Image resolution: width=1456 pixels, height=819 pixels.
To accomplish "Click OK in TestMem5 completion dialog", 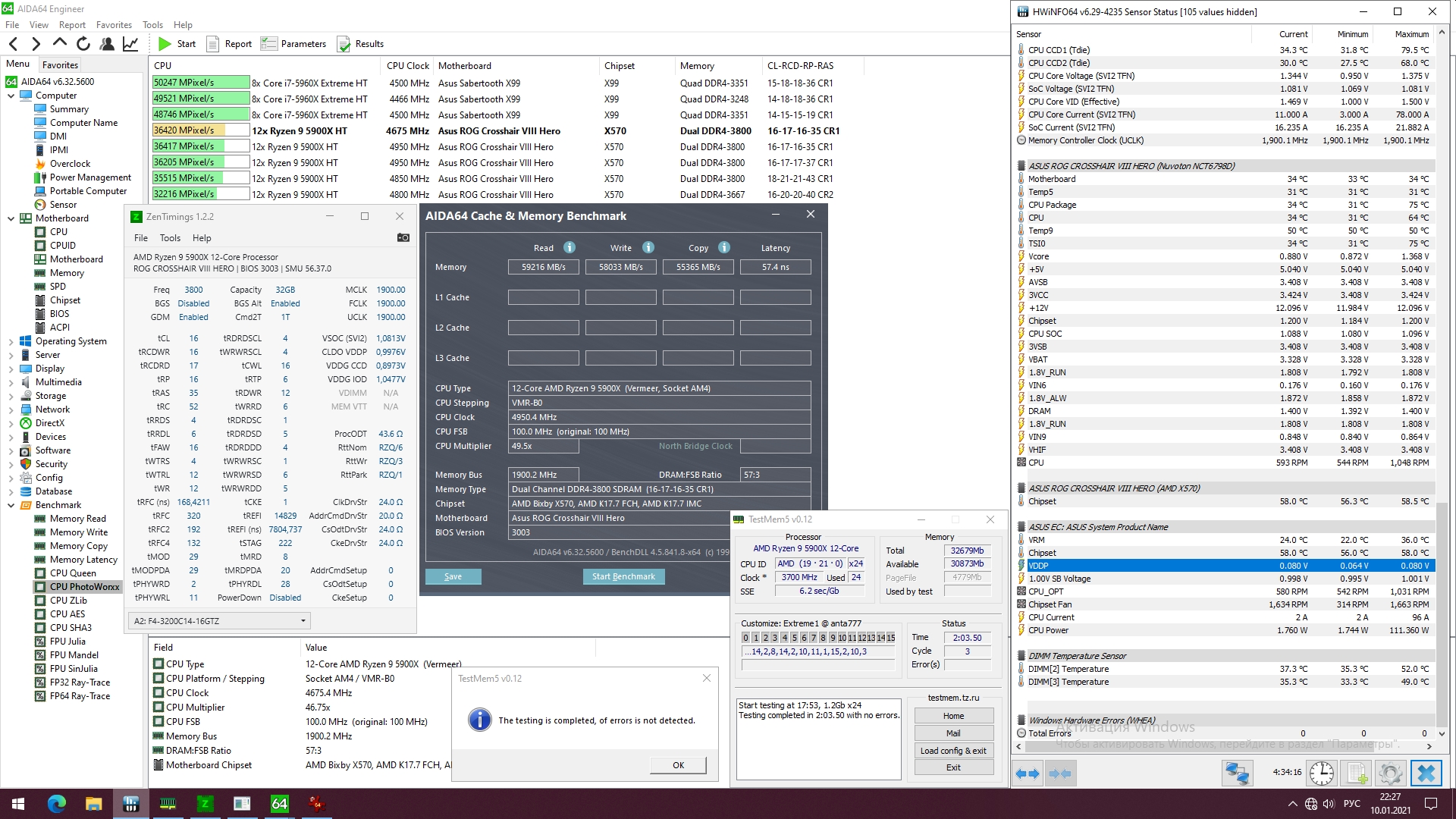I will [678, 765].
